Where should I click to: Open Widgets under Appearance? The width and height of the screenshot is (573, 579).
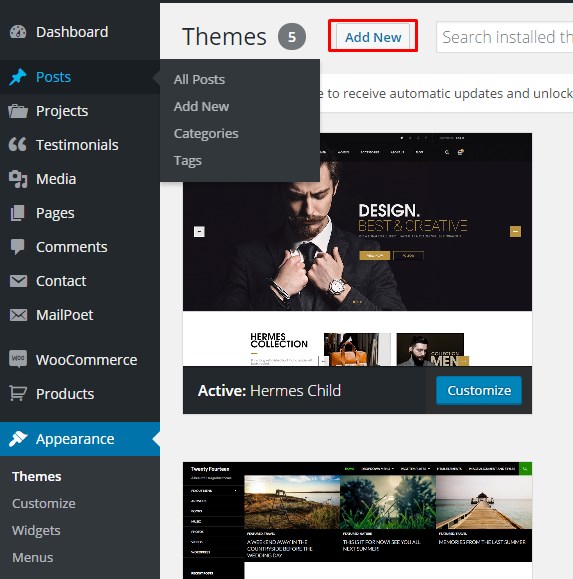pyautogui.click(x=36, y=530)
